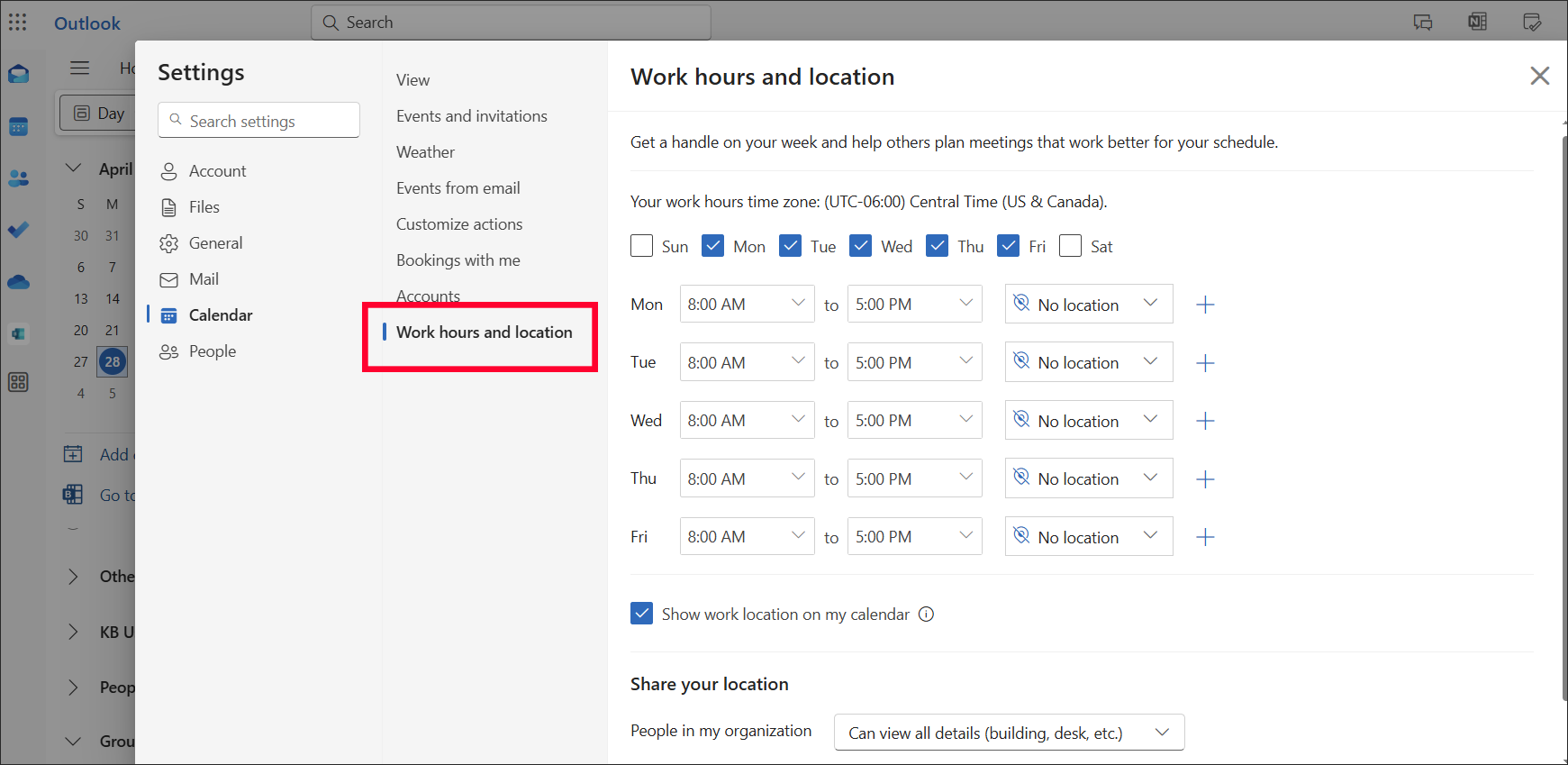Uncheck the Thu workday checkbox
This screenshot has width=1568, height=765.
(x=937, y=246)
